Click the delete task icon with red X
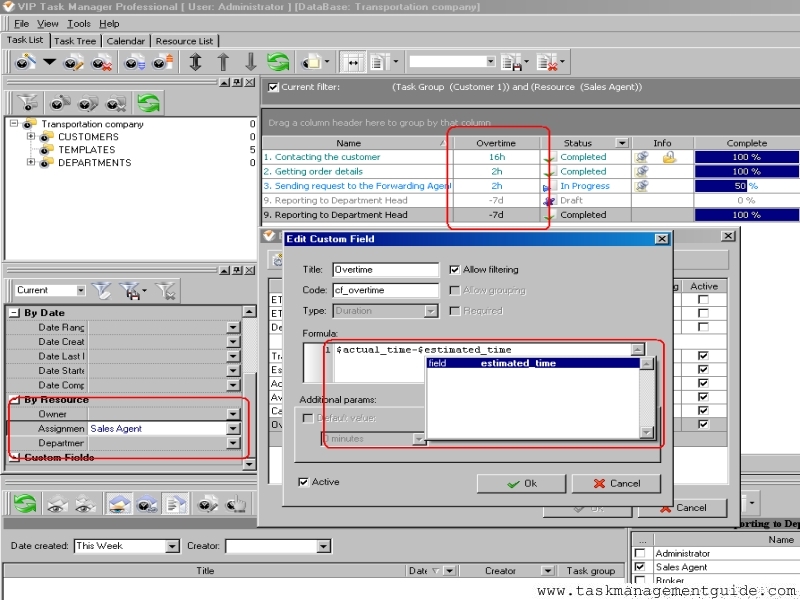 102,63
